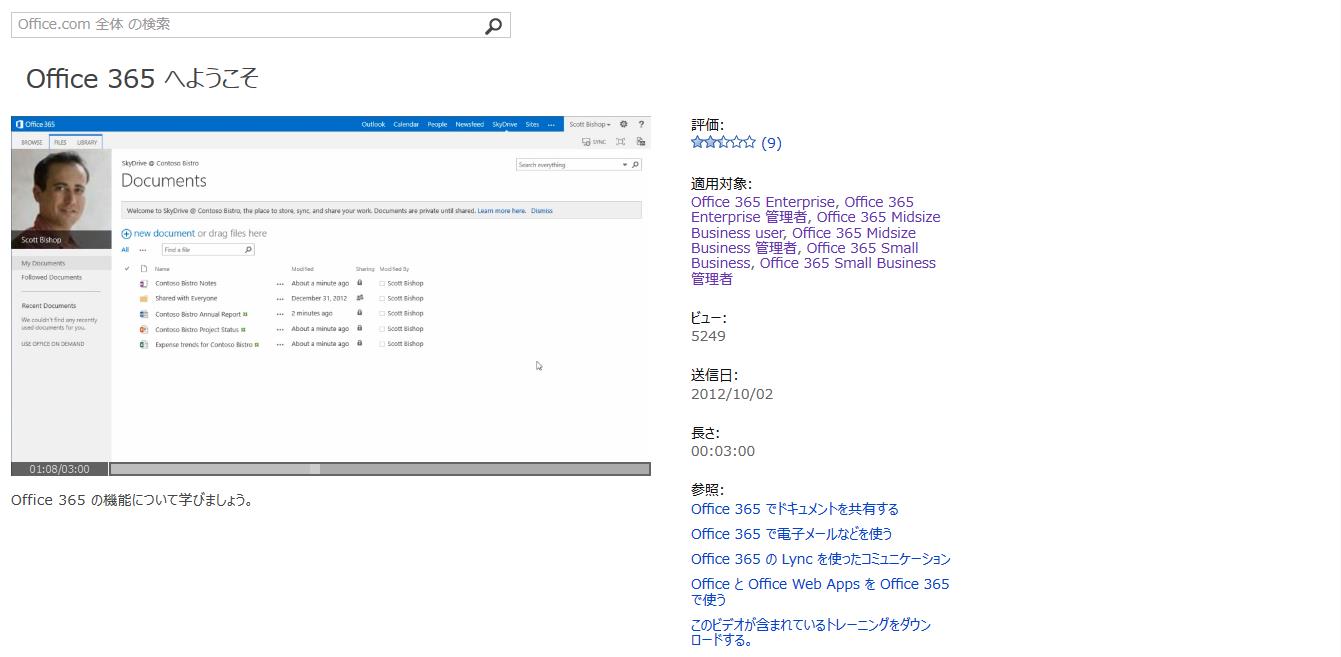Switch to the LIBRARY ribbon tab
Viewport: 1341px width, 657px height.
(88, 143)
